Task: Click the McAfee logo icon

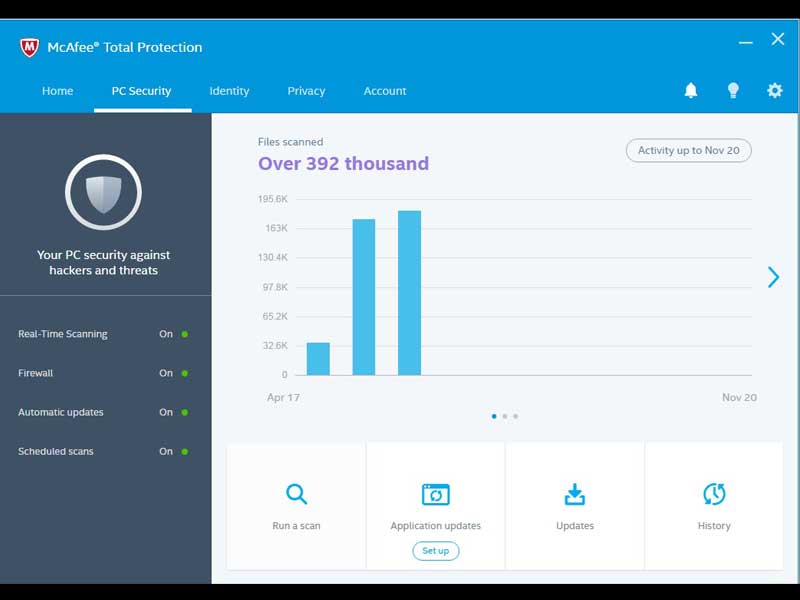Action: pyautogui.click(x=29, y=47)
